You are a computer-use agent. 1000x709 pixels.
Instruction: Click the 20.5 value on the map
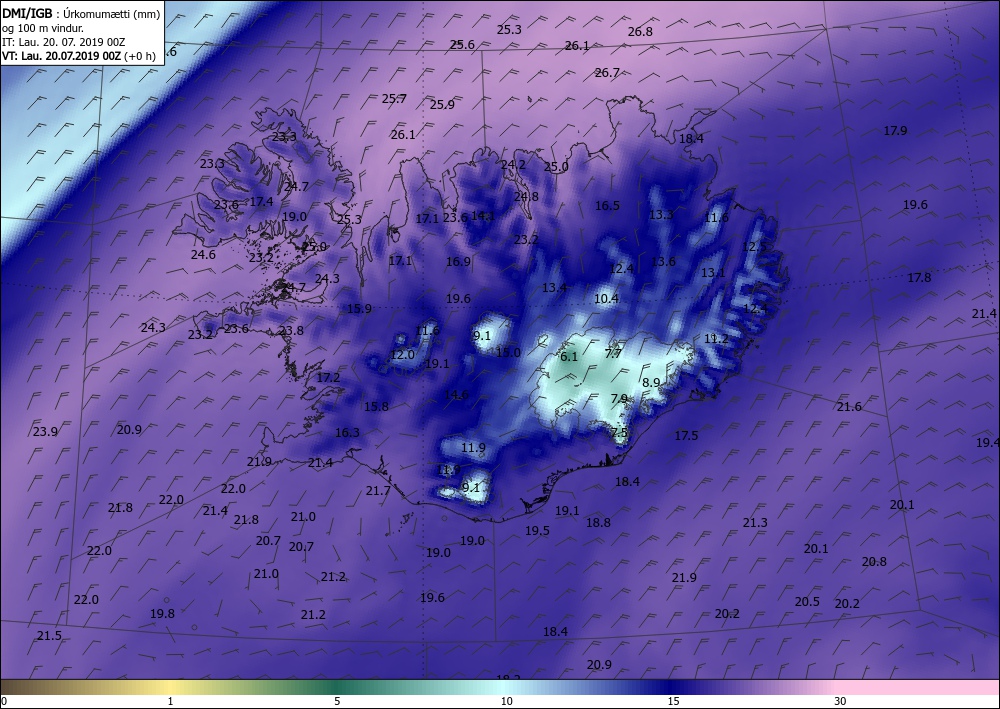pyautogui.click(x=807, y=601)
